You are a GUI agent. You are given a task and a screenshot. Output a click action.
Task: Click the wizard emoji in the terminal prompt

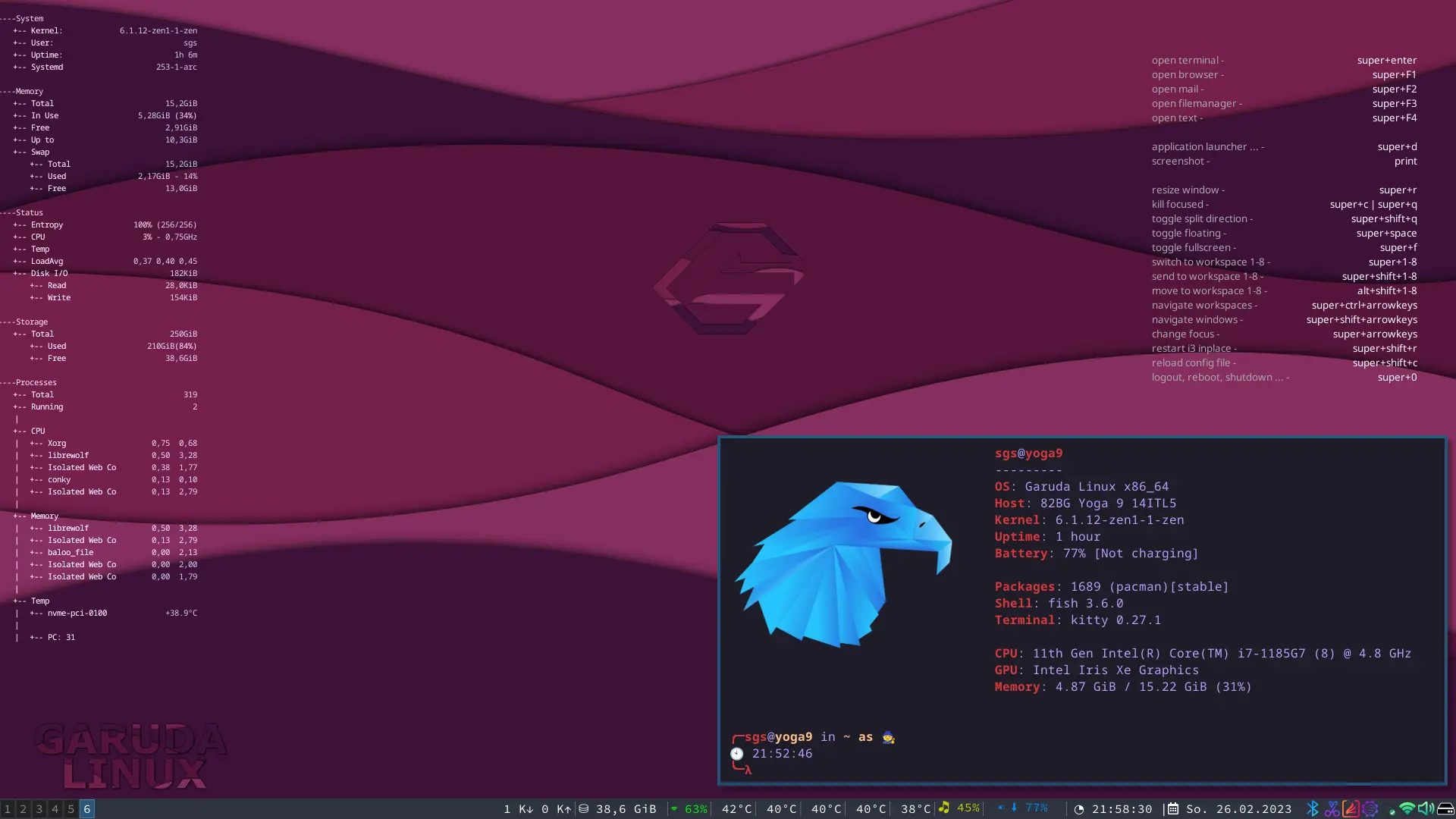coord(888,737)
